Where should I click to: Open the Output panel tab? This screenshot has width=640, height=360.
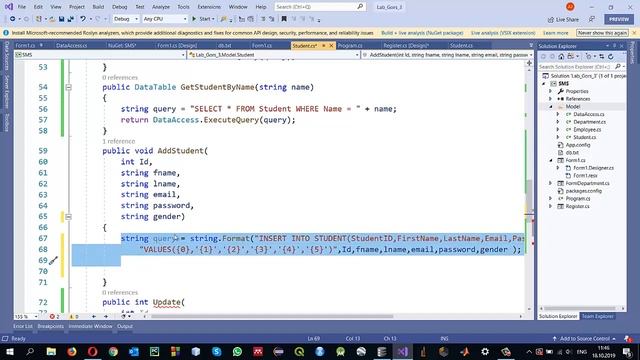[124, 326]
